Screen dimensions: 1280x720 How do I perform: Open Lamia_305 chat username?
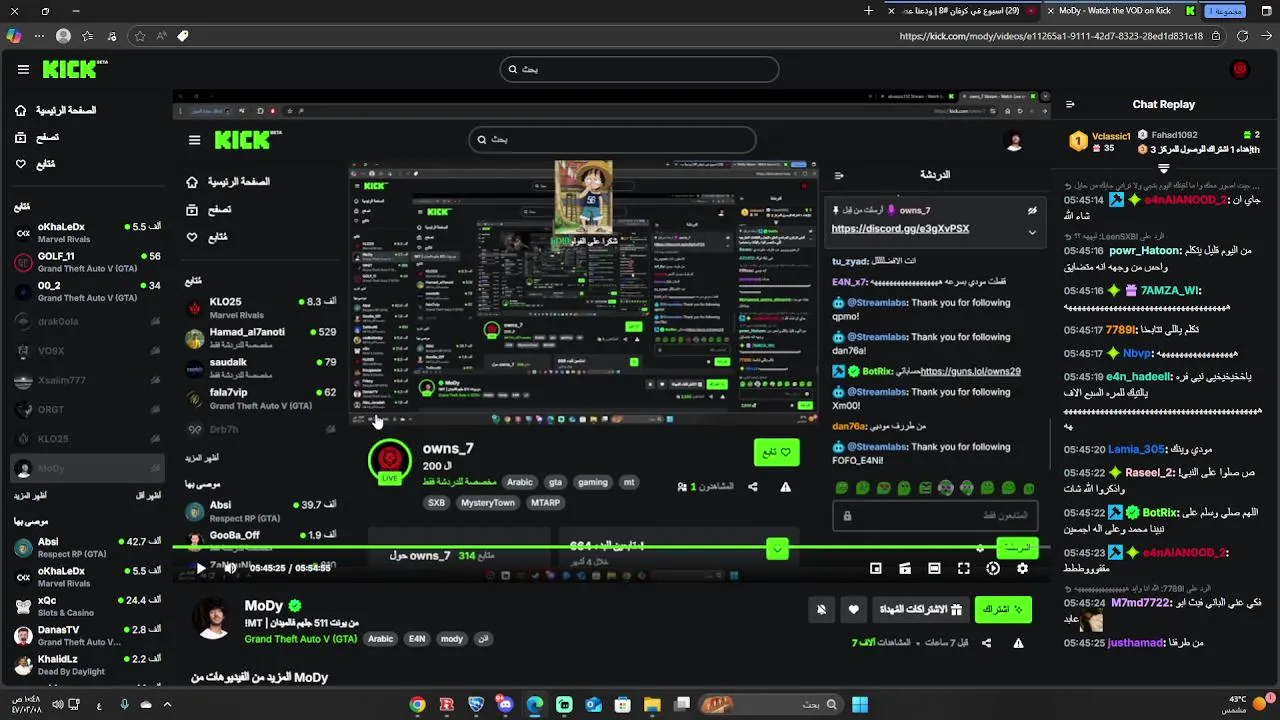point(1136,450)
